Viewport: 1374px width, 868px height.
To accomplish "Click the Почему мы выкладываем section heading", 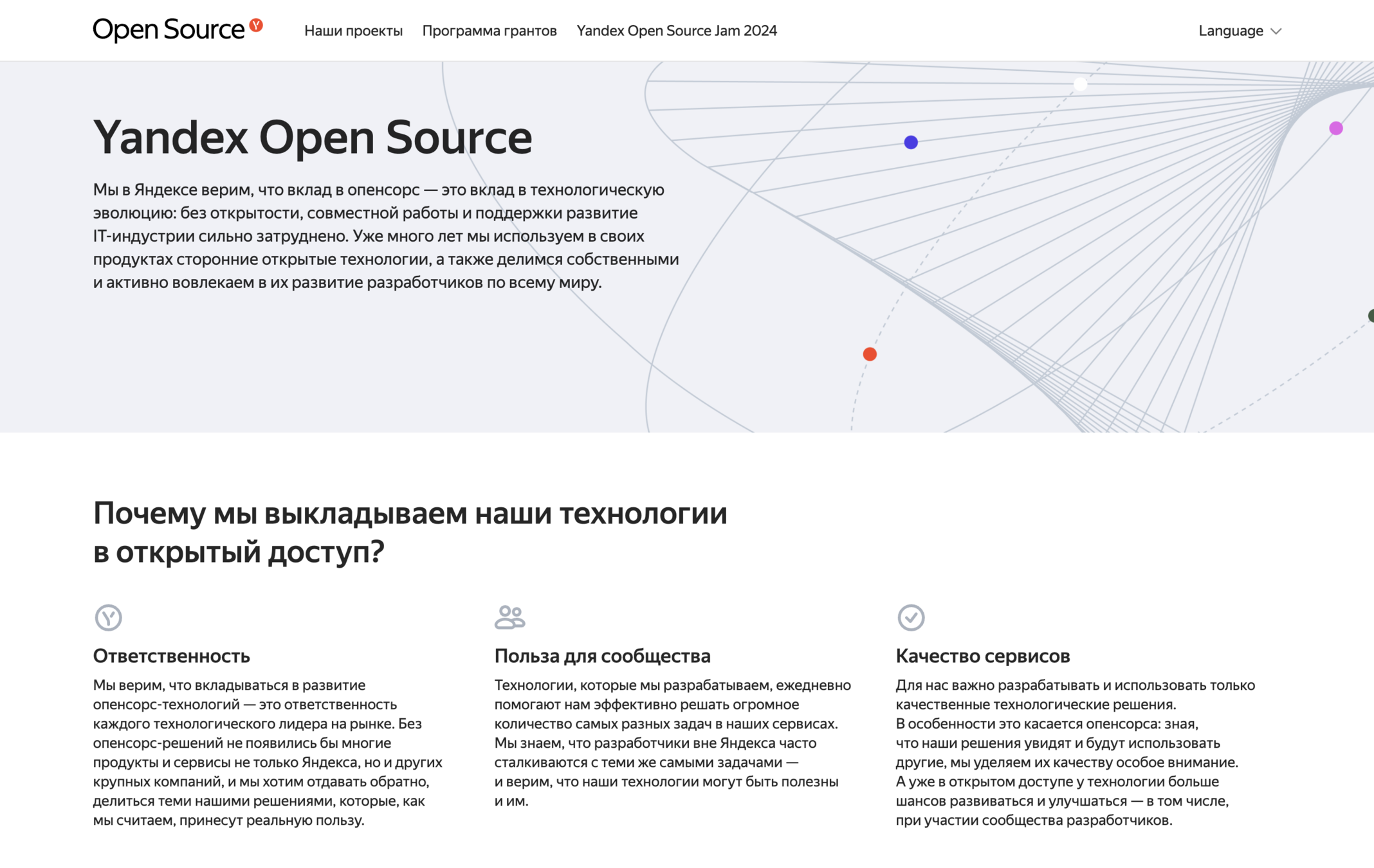I will pos(410,532).
